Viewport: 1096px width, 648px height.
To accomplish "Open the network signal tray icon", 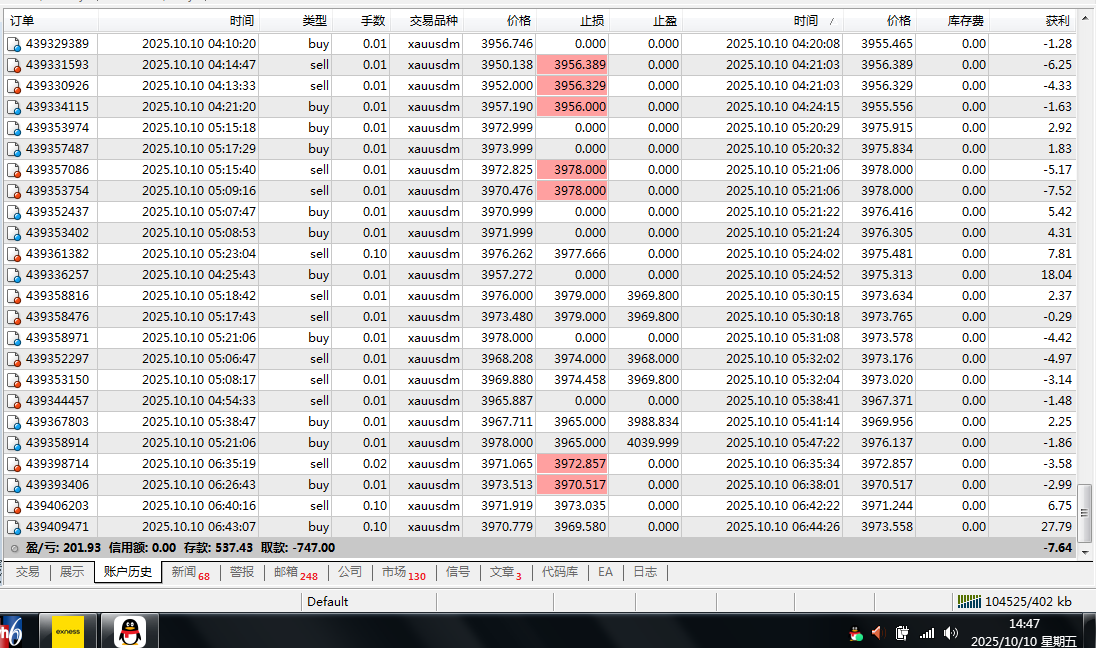I will point(927,633).
